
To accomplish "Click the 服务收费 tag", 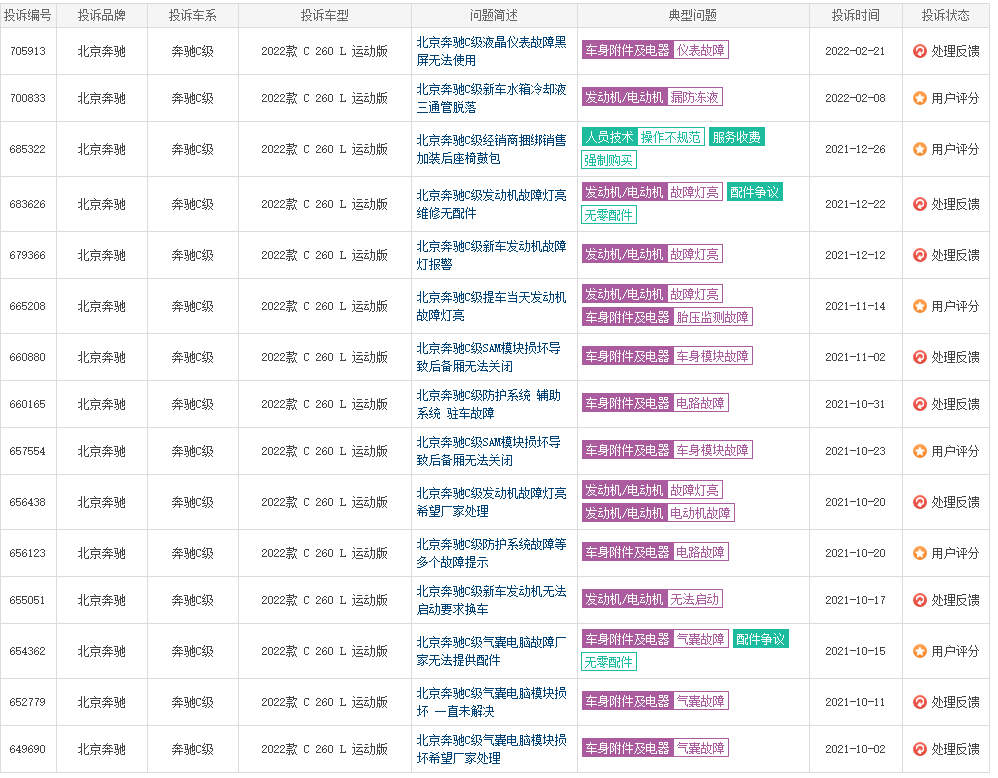I will [736, 137].
